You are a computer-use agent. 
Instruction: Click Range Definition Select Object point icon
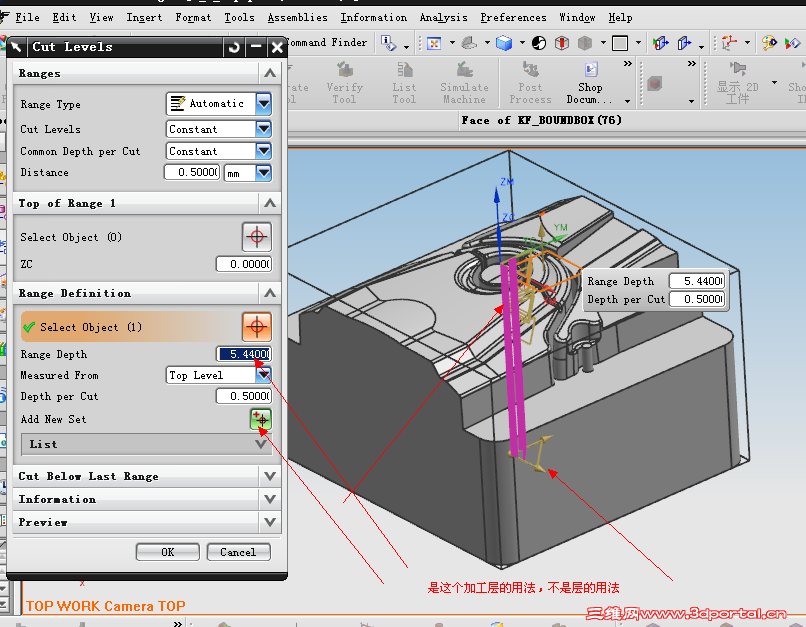(x=257, y=327)
